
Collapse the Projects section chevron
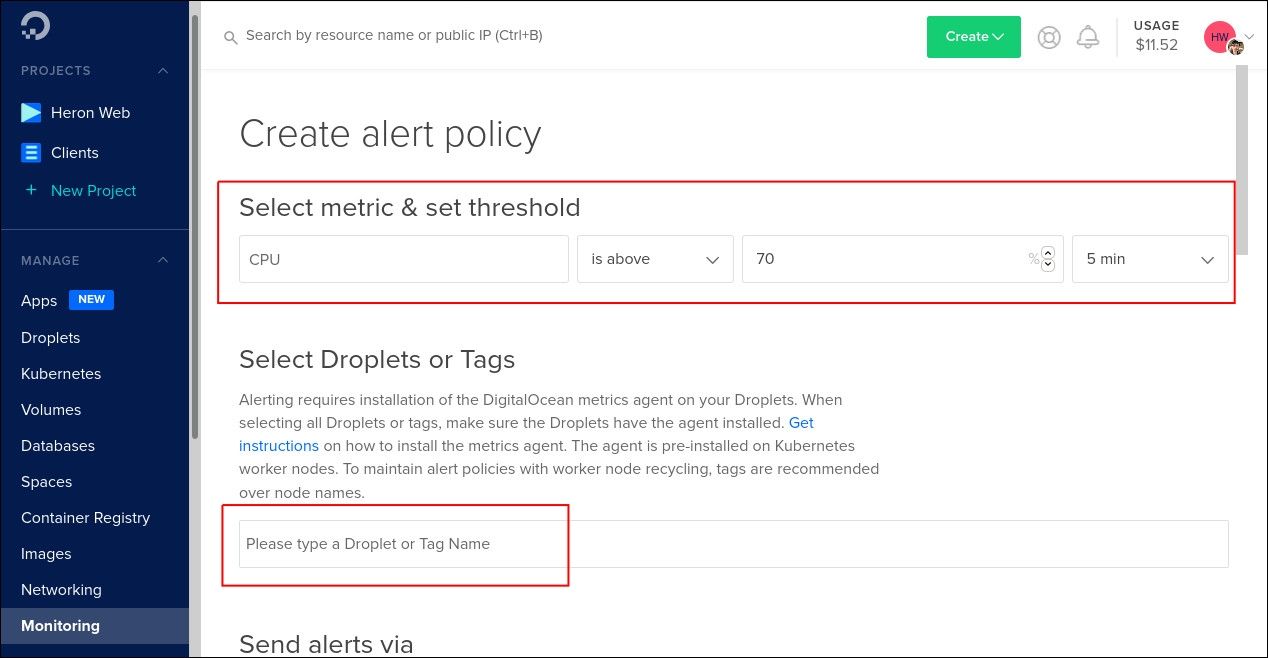click(163, 71)
